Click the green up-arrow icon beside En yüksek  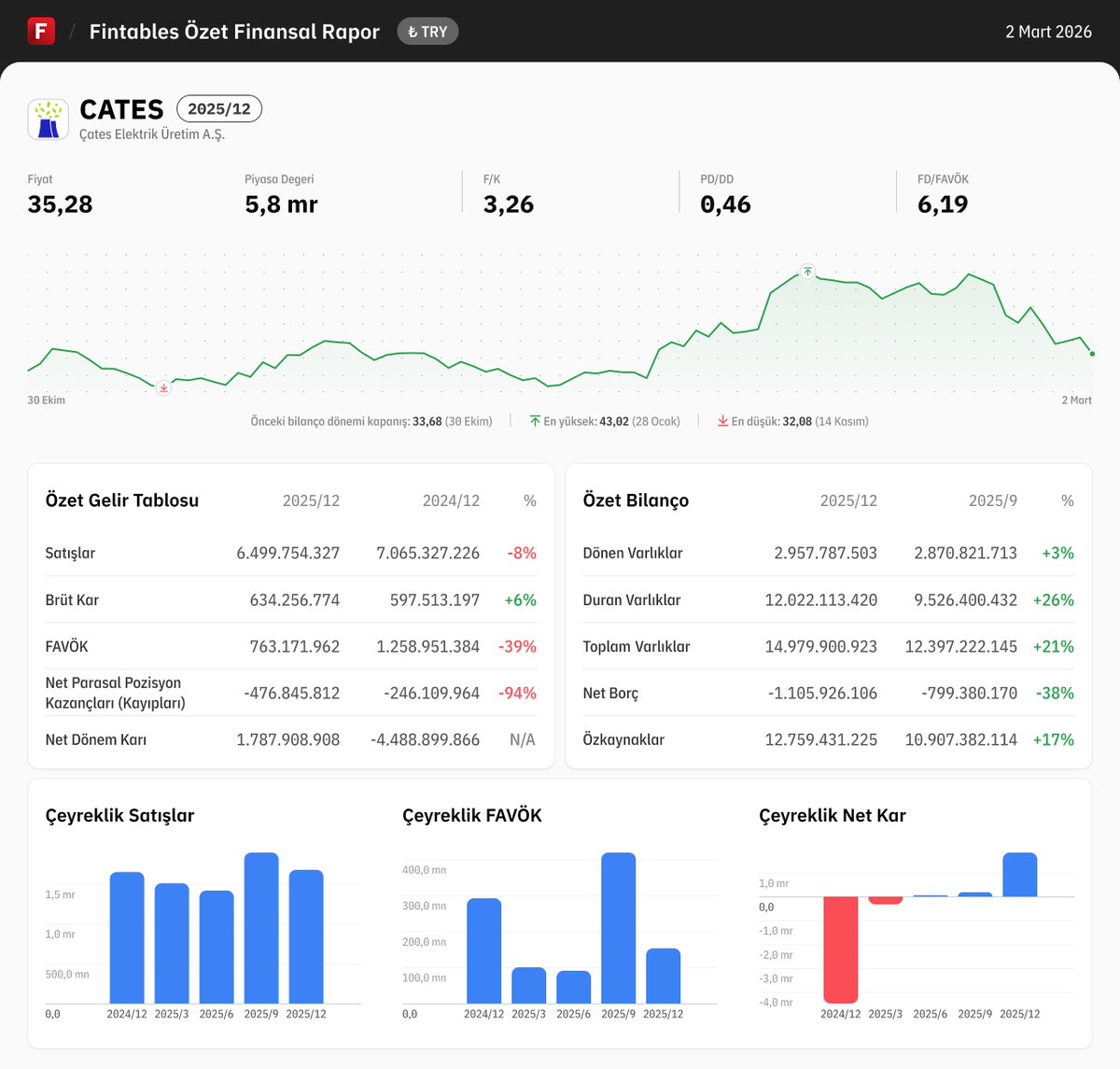pos(535,421)
